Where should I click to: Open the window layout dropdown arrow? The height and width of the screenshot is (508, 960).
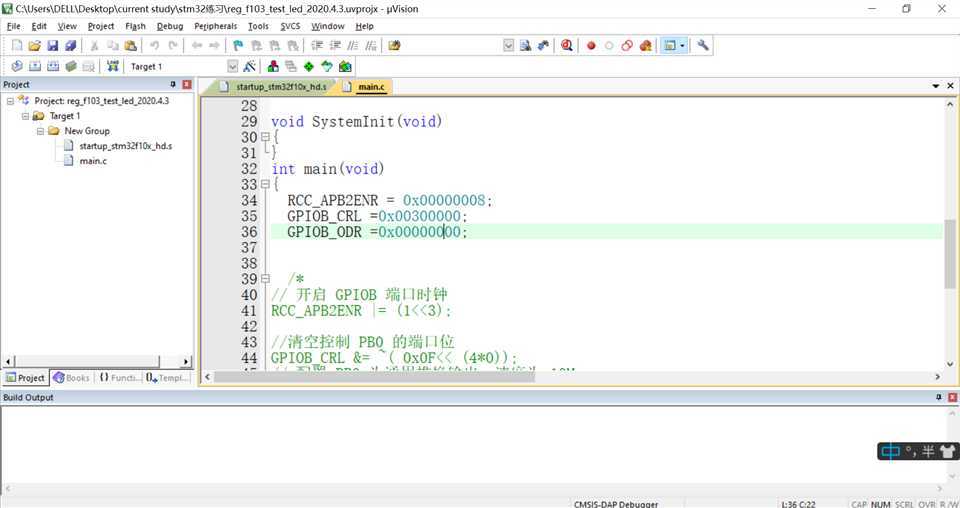[682, 45]
